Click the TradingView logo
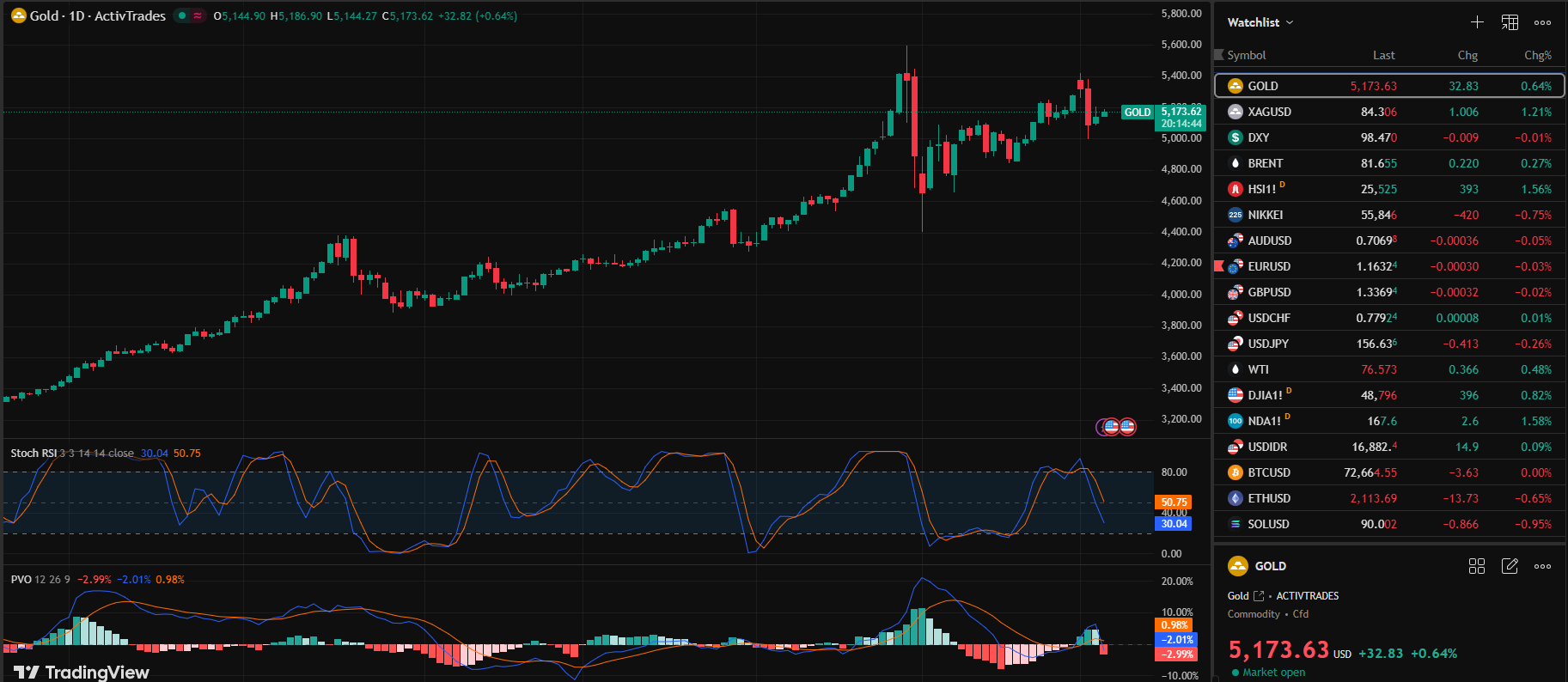Viewport: 1568px width, 682px height. (x=82, y=672)
